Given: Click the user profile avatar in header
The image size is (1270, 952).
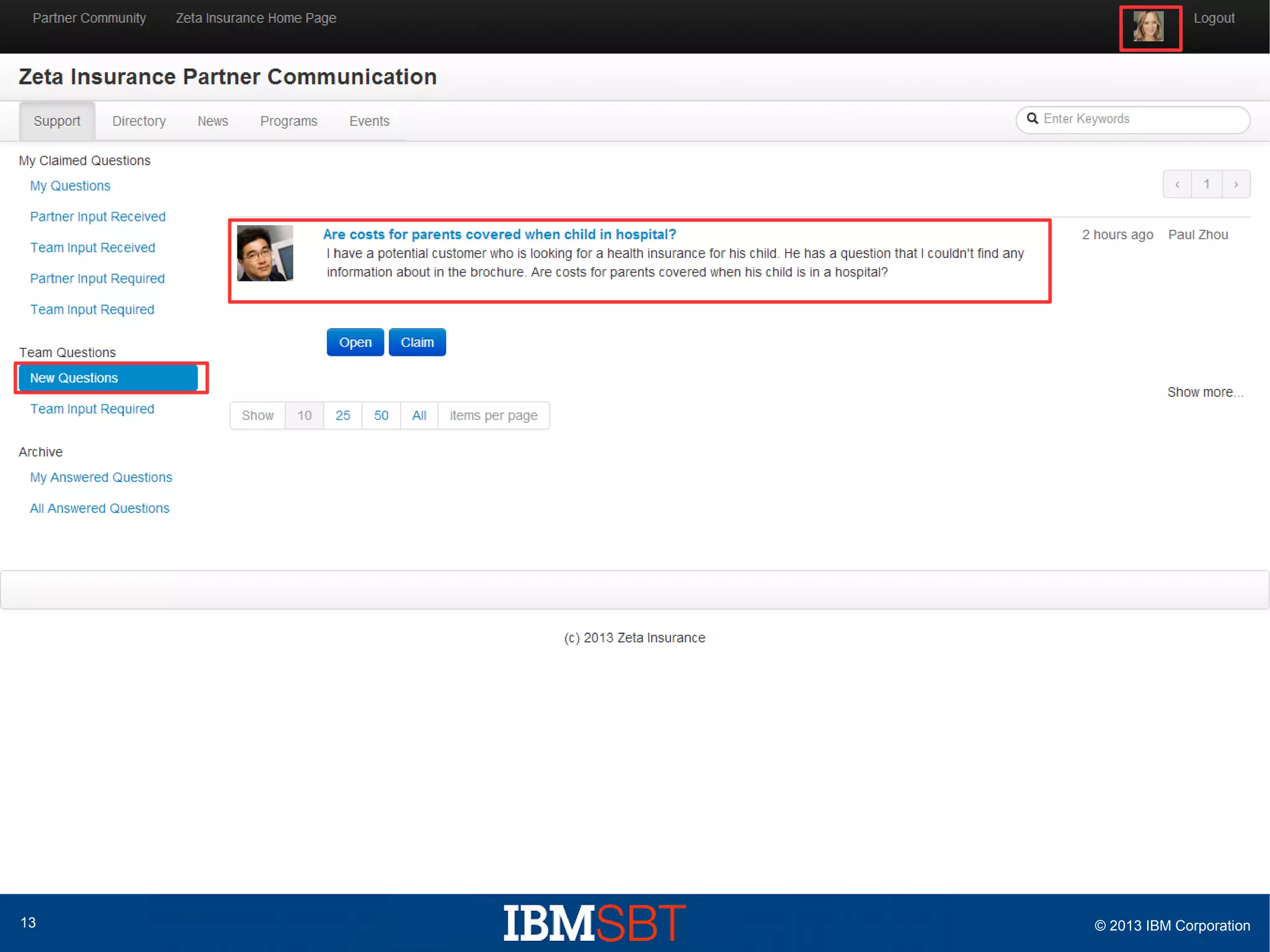Looking at the screenshot, I should coord(1148,26).
